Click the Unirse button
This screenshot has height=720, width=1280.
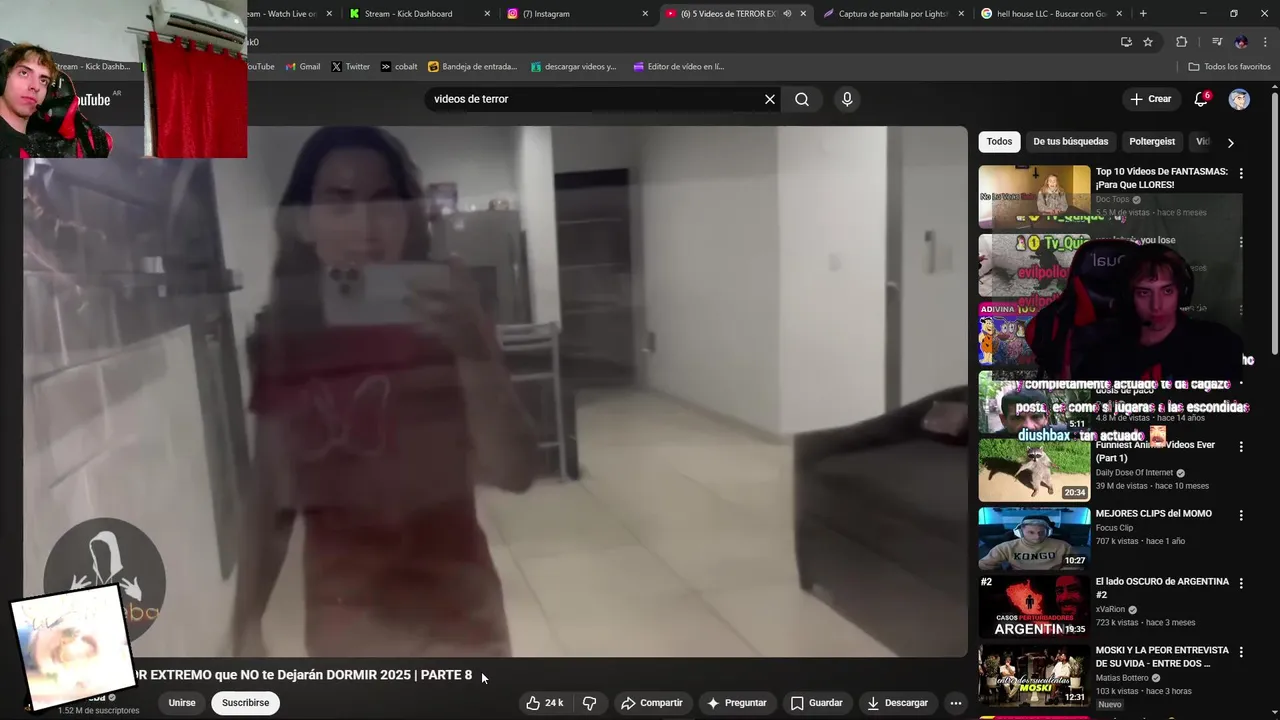[182, 703]
